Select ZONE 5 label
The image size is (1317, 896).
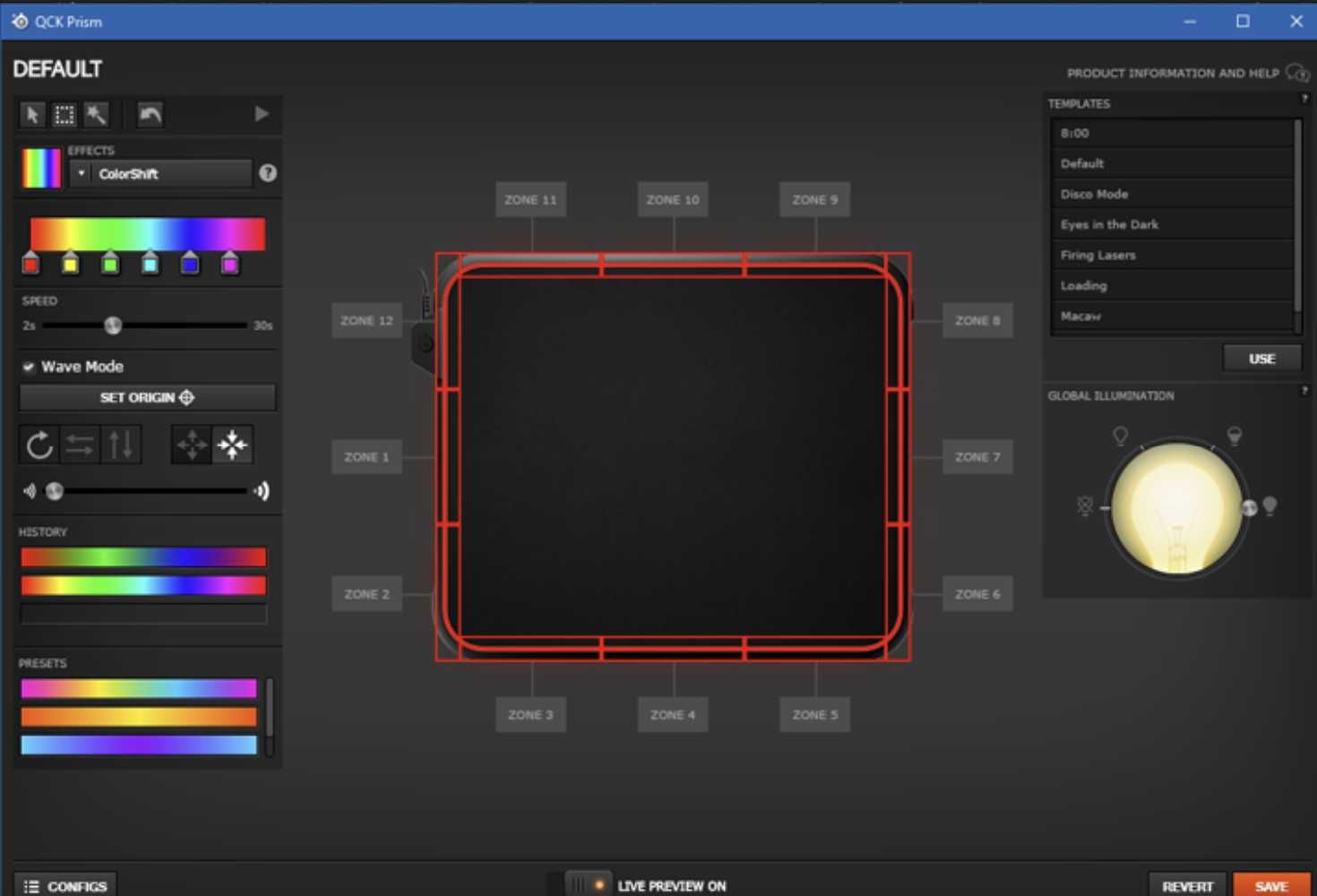pos(814,715)
